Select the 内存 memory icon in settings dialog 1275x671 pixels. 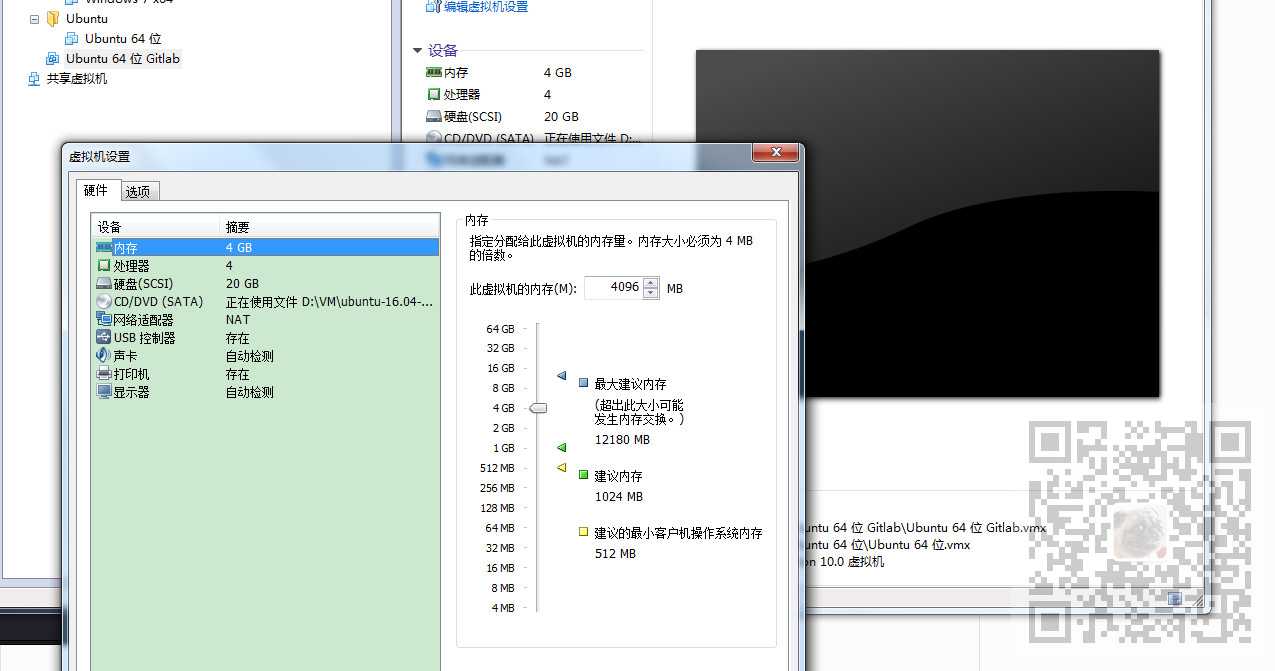pyautogui.click(x=104, y=247)
